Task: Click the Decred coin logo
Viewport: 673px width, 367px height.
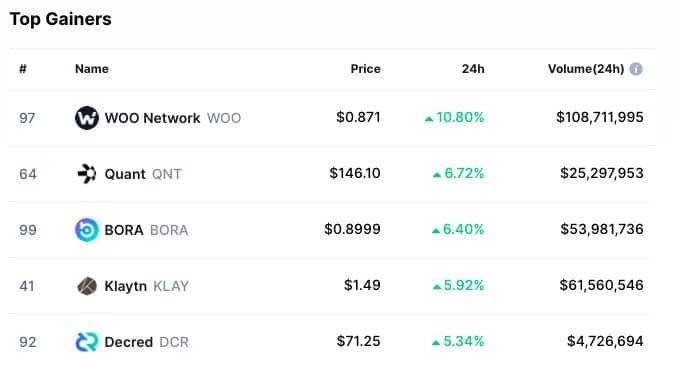Action: pyautogui.click(x=87, y=342)
